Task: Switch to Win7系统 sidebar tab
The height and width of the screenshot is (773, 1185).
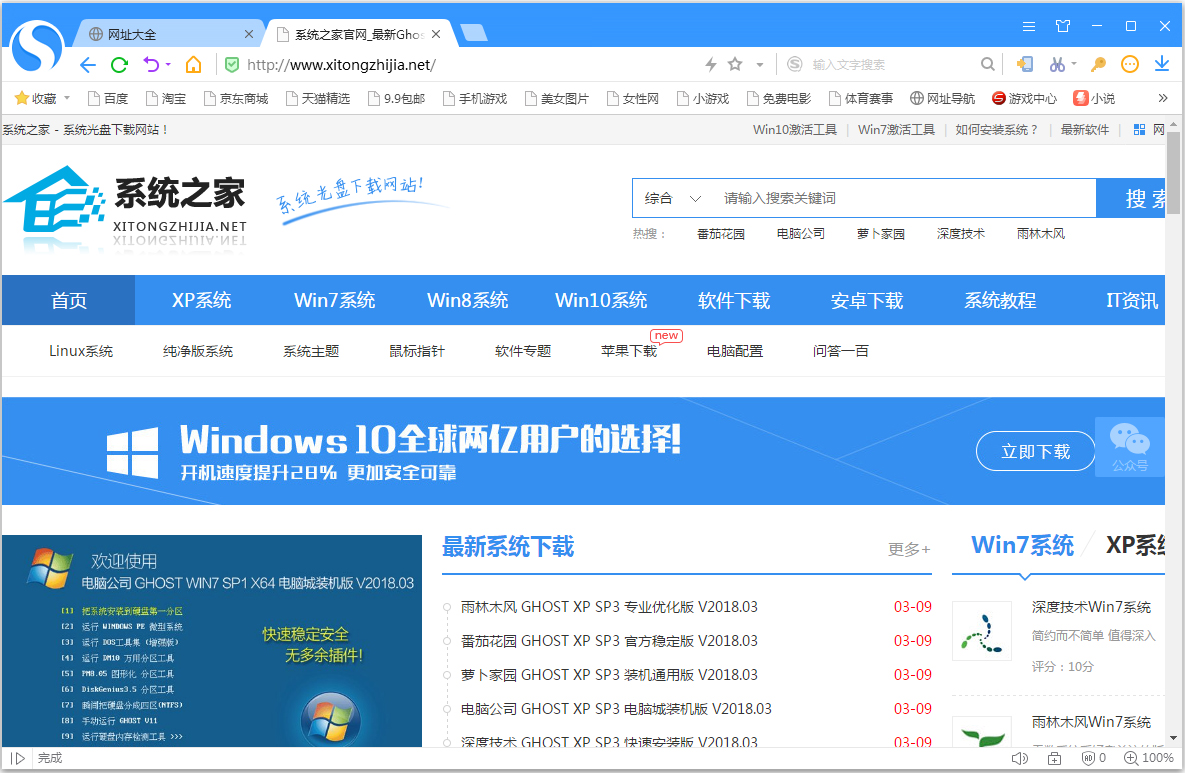Action: [x=1023, y=545]
